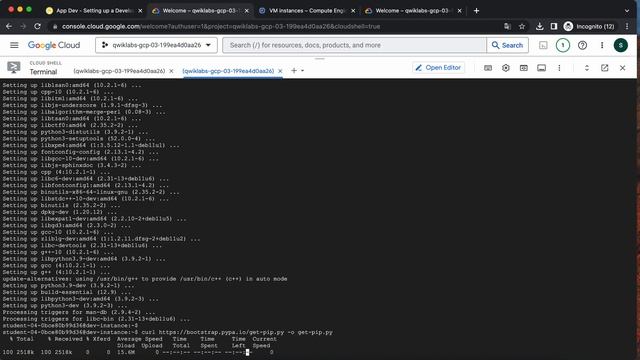Go back with browser back arrow
The width and height of the screenshot is (640, 360).
[9, 26]
